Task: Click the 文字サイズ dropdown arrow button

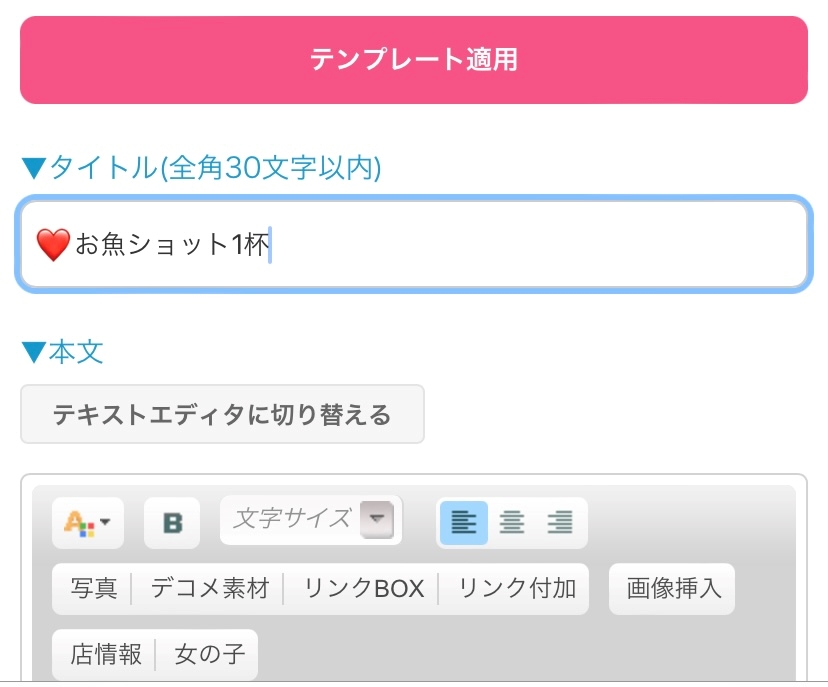Action: click(377, 519)
